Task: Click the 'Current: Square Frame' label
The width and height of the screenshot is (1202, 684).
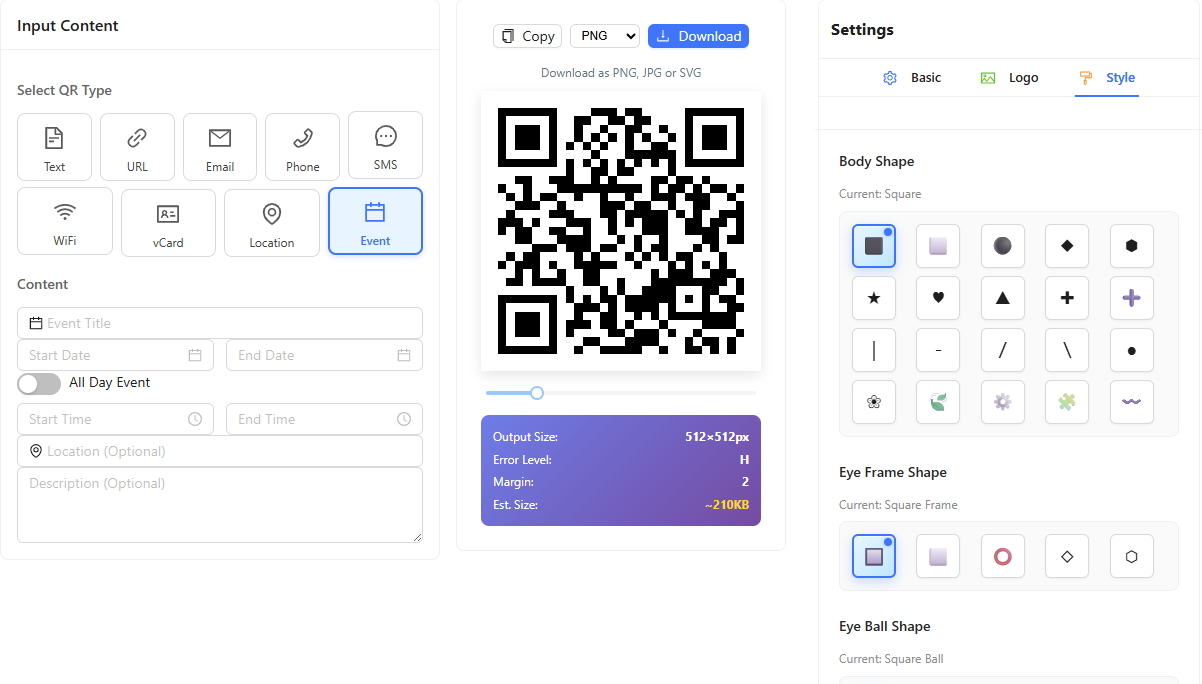Action: (898, 505)
